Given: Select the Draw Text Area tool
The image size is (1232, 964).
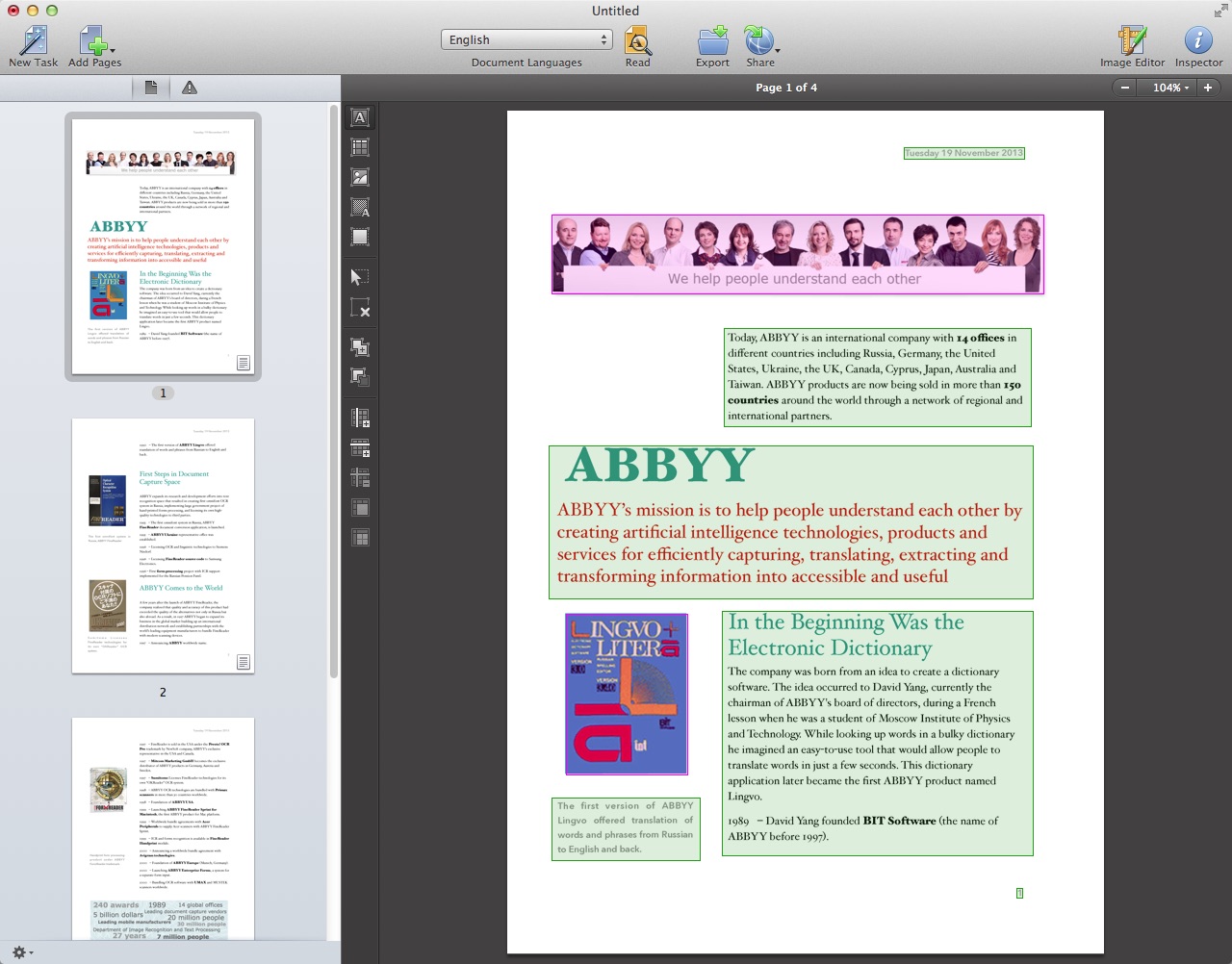Looking at the screenshot, I should pos(360,117).
